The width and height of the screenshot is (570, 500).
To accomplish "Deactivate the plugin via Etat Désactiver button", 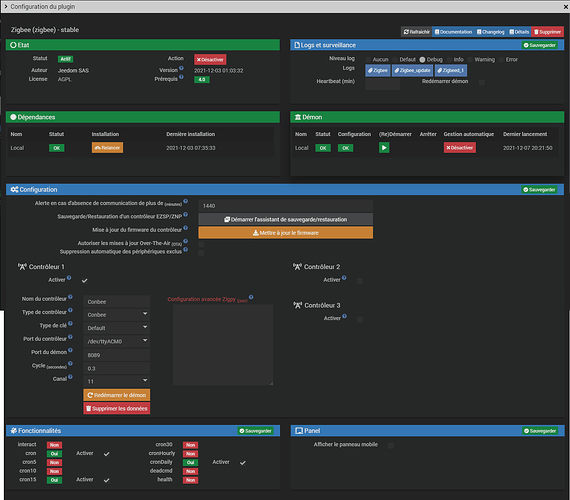I will pyautogui.click(x=210, y=59).
